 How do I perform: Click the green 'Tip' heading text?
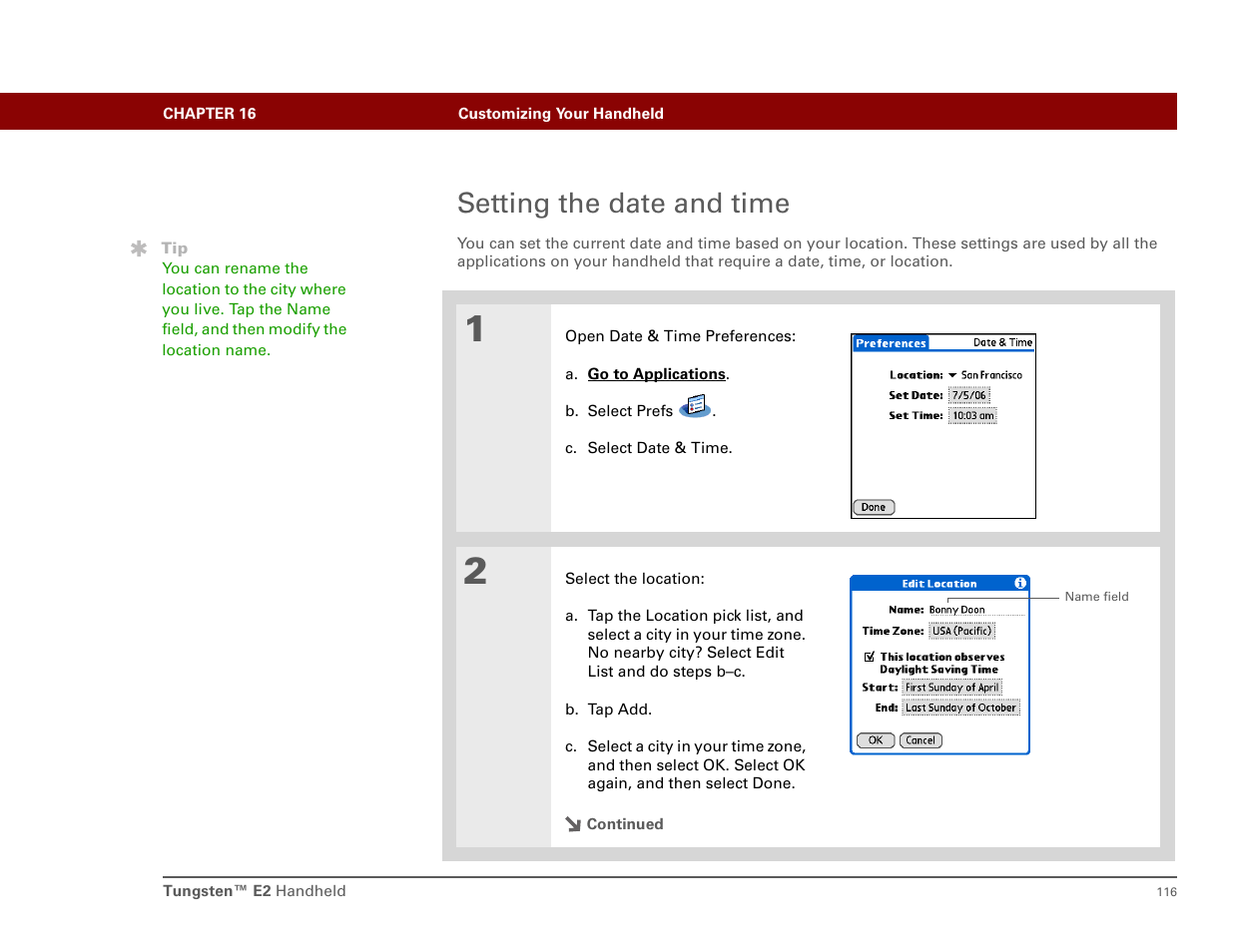click(175, 248)
